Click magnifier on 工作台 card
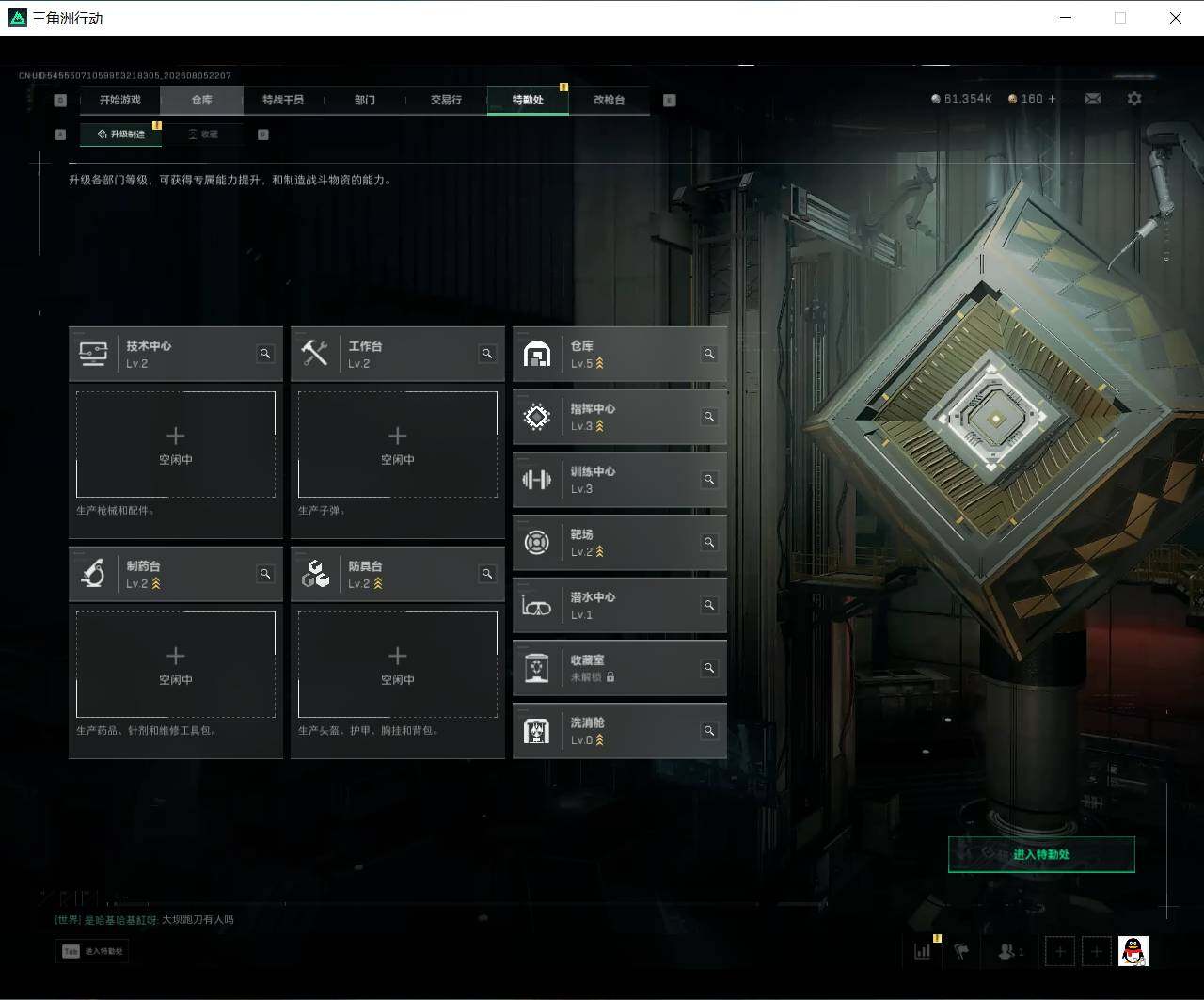This screenshot has width=1204, height=1000. pos(487,354)
